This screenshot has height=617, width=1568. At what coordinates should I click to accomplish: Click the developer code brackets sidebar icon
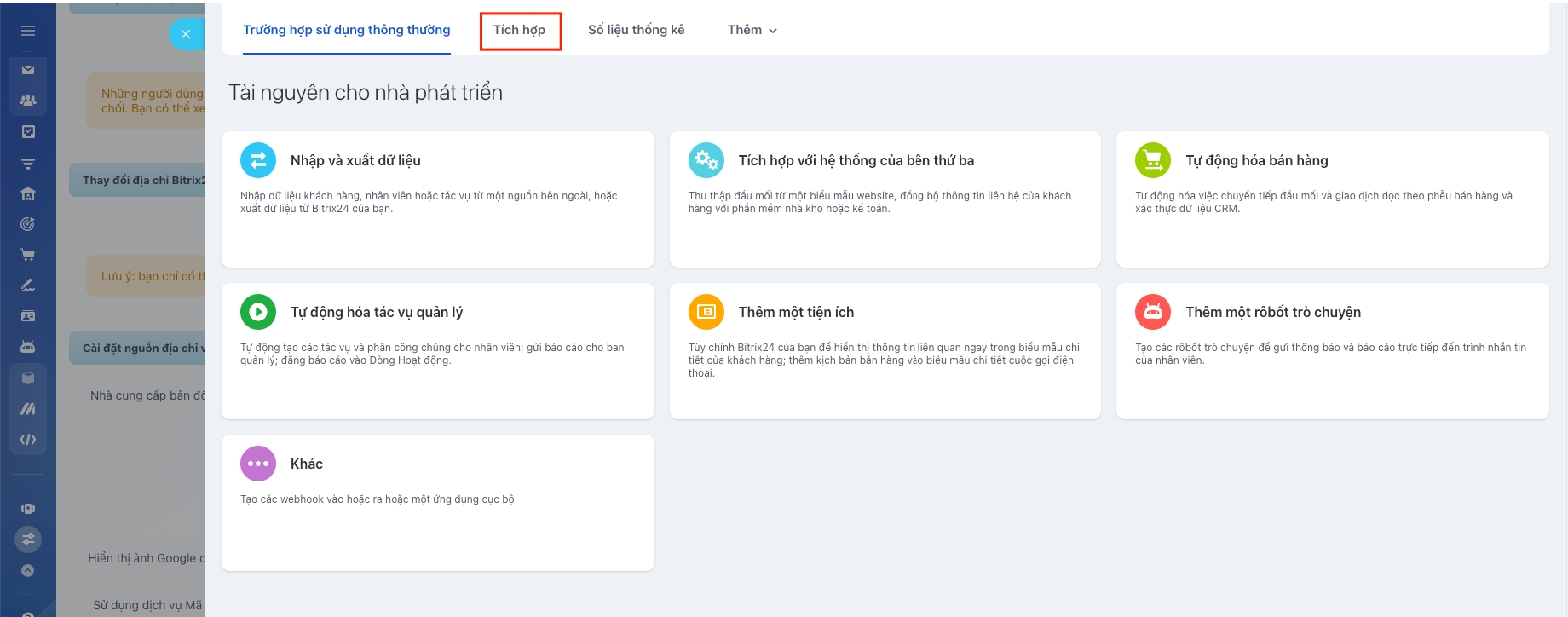[x=28, y=440]
